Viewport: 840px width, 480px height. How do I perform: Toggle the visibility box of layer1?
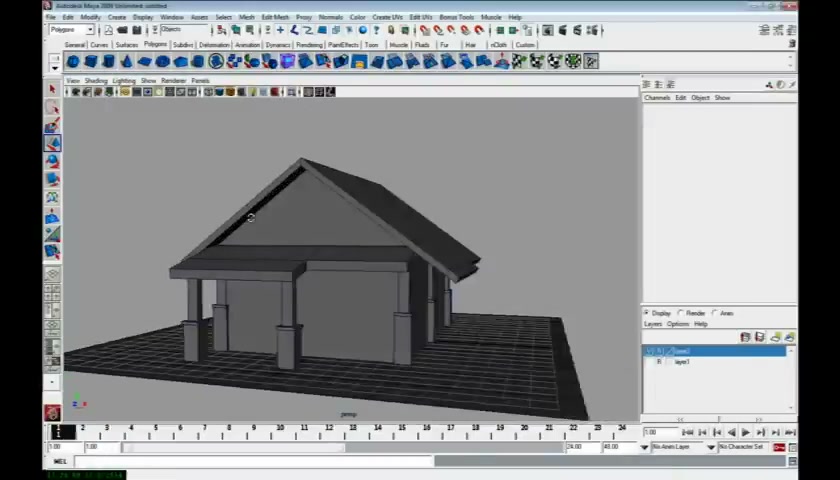point(650,362)
